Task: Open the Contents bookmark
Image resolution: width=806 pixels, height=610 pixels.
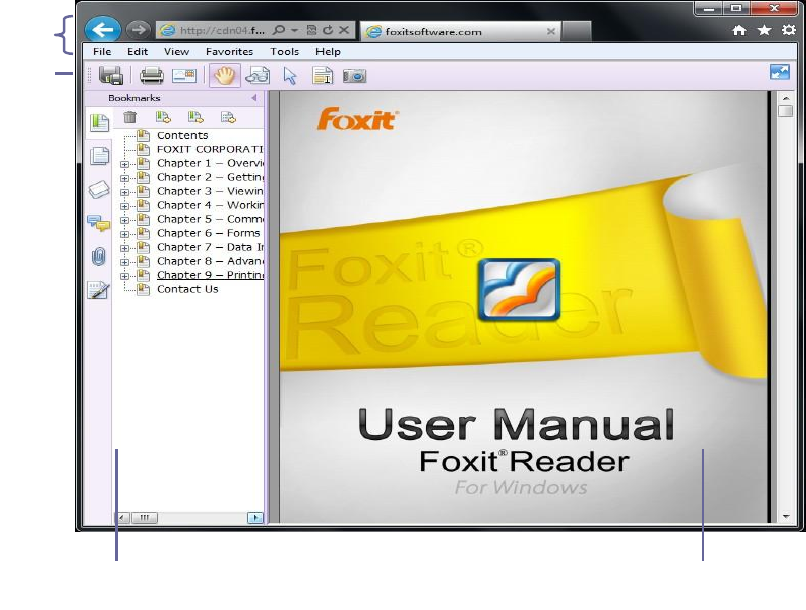Action: (x=182, y=135)
